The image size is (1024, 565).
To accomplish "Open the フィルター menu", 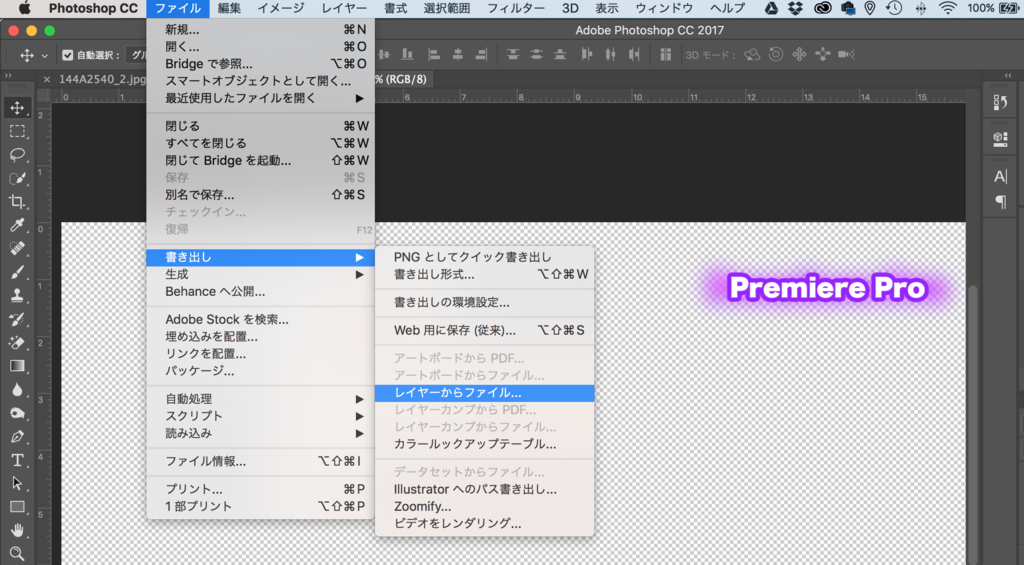I will coord(516,8).
